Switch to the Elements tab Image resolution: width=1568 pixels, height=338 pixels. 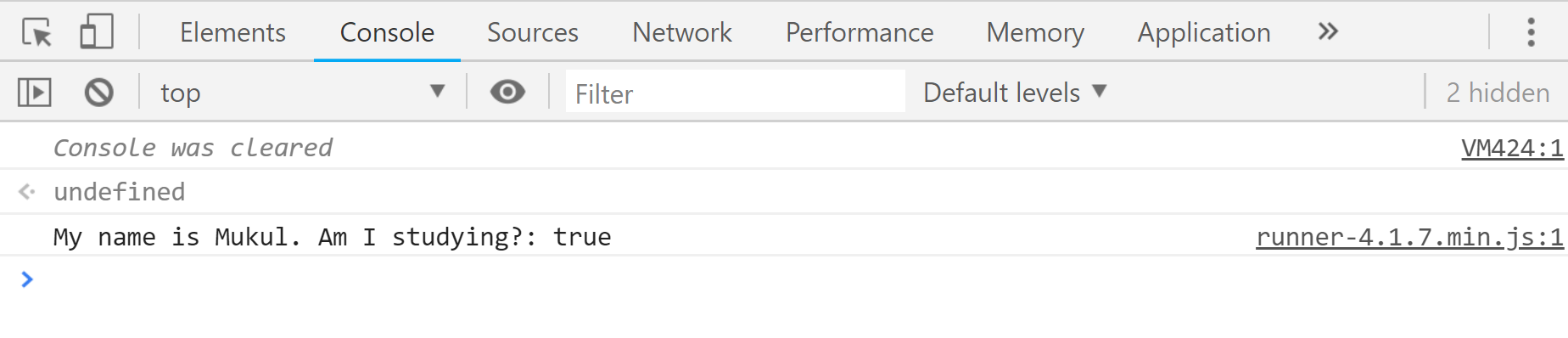(232, 32)
